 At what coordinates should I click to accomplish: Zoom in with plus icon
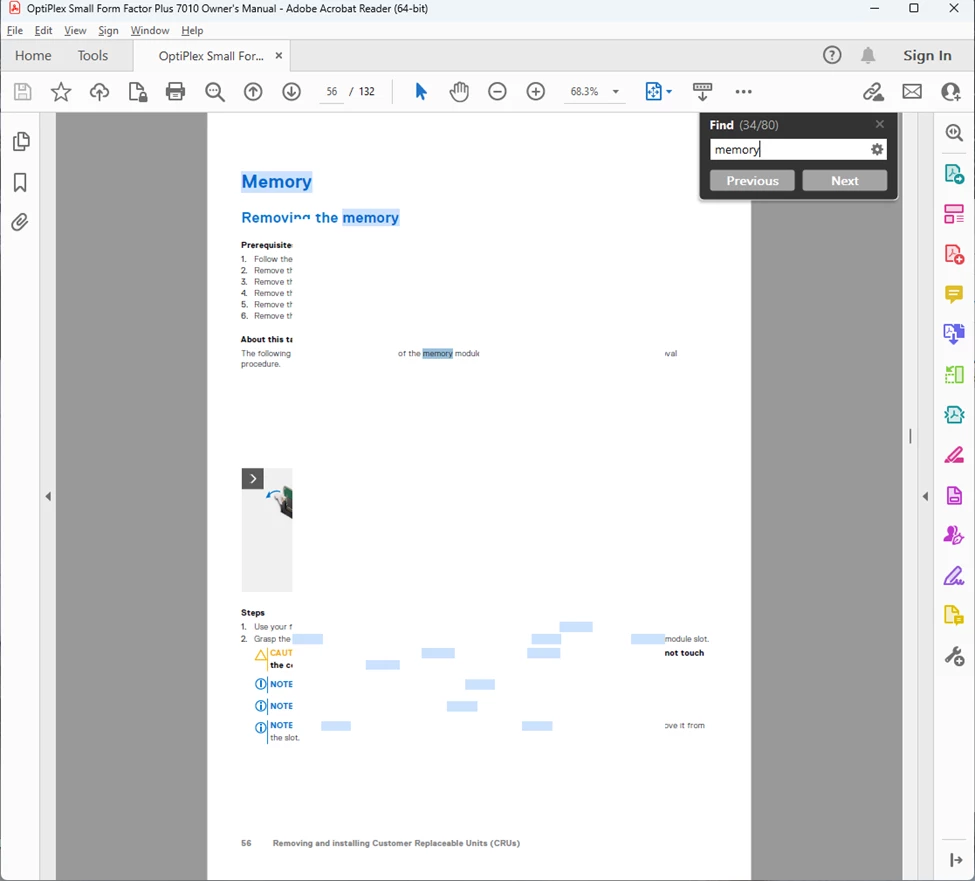point(535,92)
